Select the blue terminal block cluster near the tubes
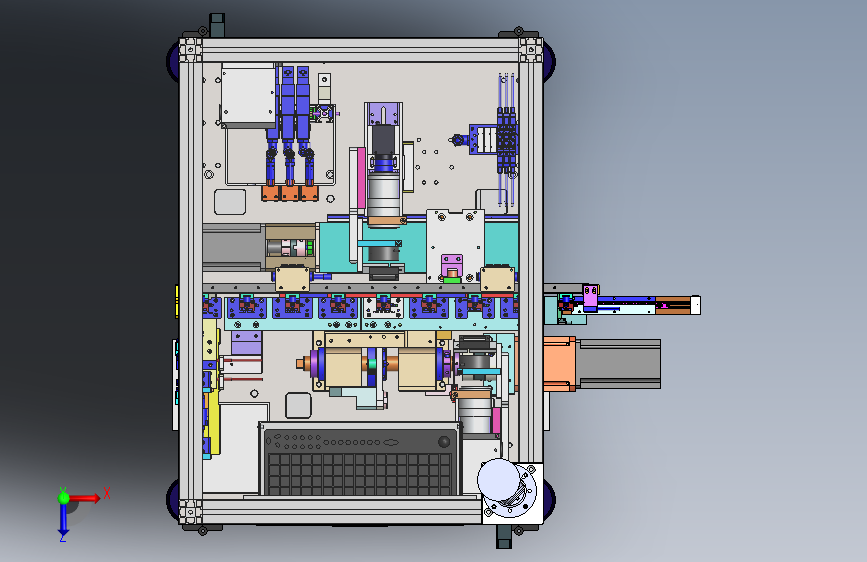The height and width of the screenshot is (562, 867). click(506, 140)
